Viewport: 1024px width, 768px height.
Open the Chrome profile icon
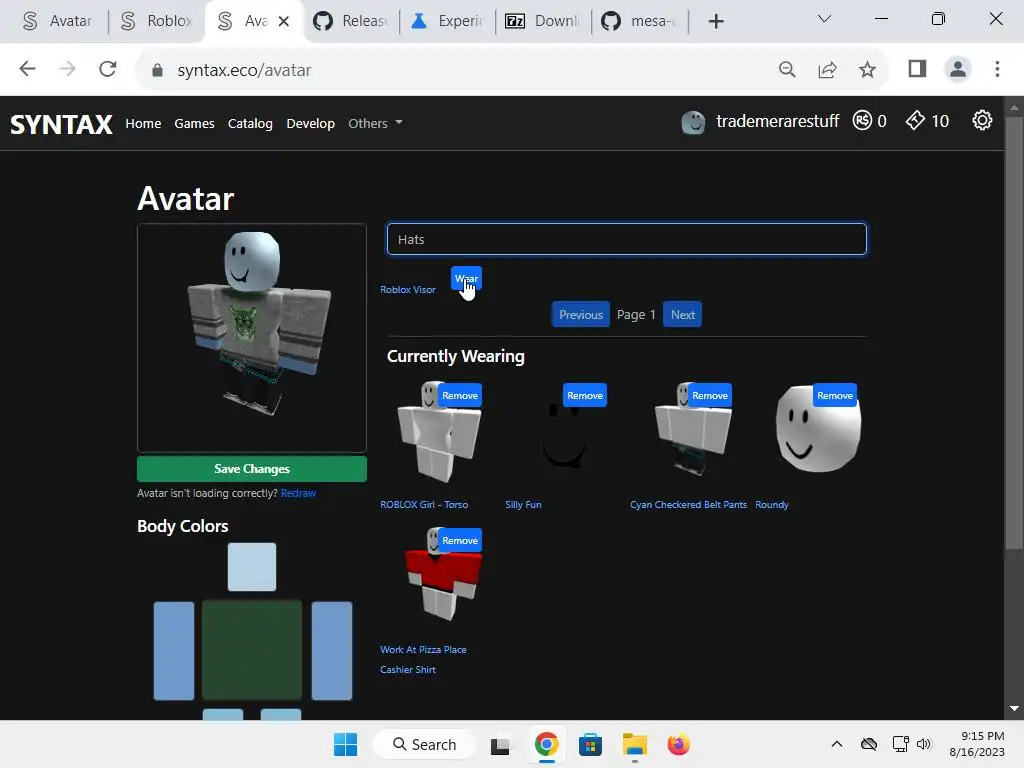(957, 69)
